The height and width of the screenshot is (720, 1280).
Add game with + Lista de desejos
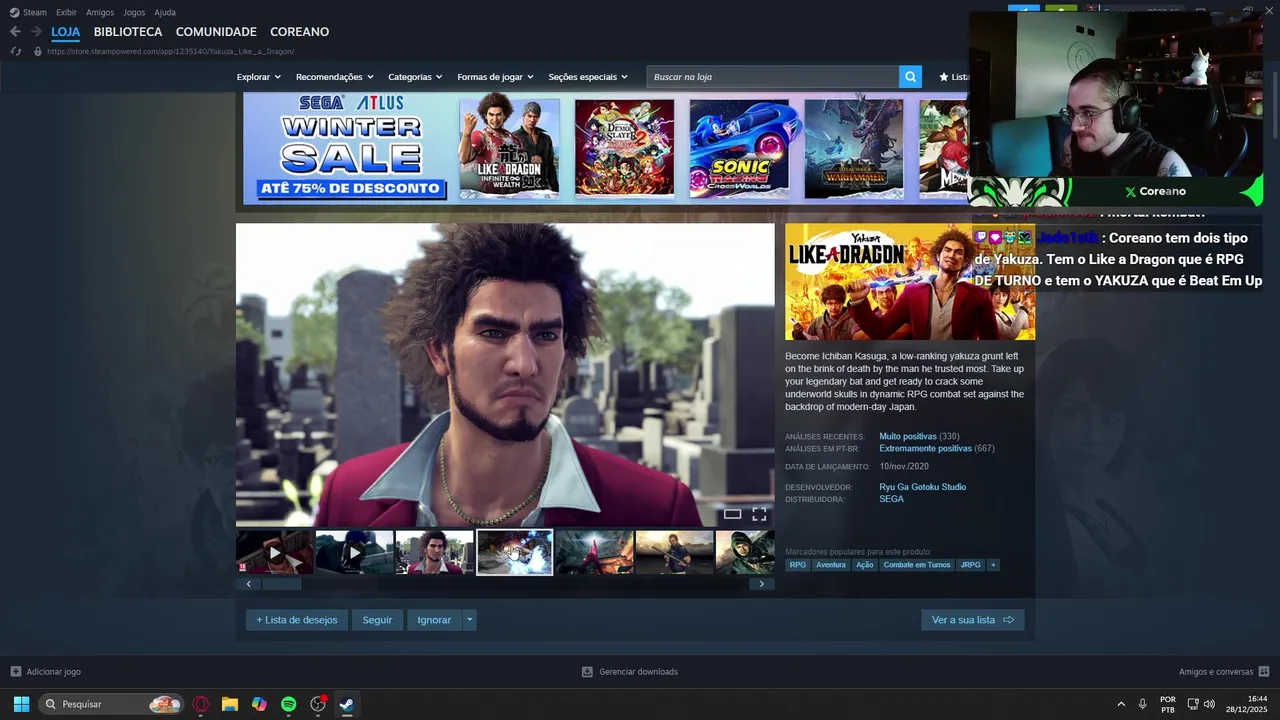(x=297, y=620)
